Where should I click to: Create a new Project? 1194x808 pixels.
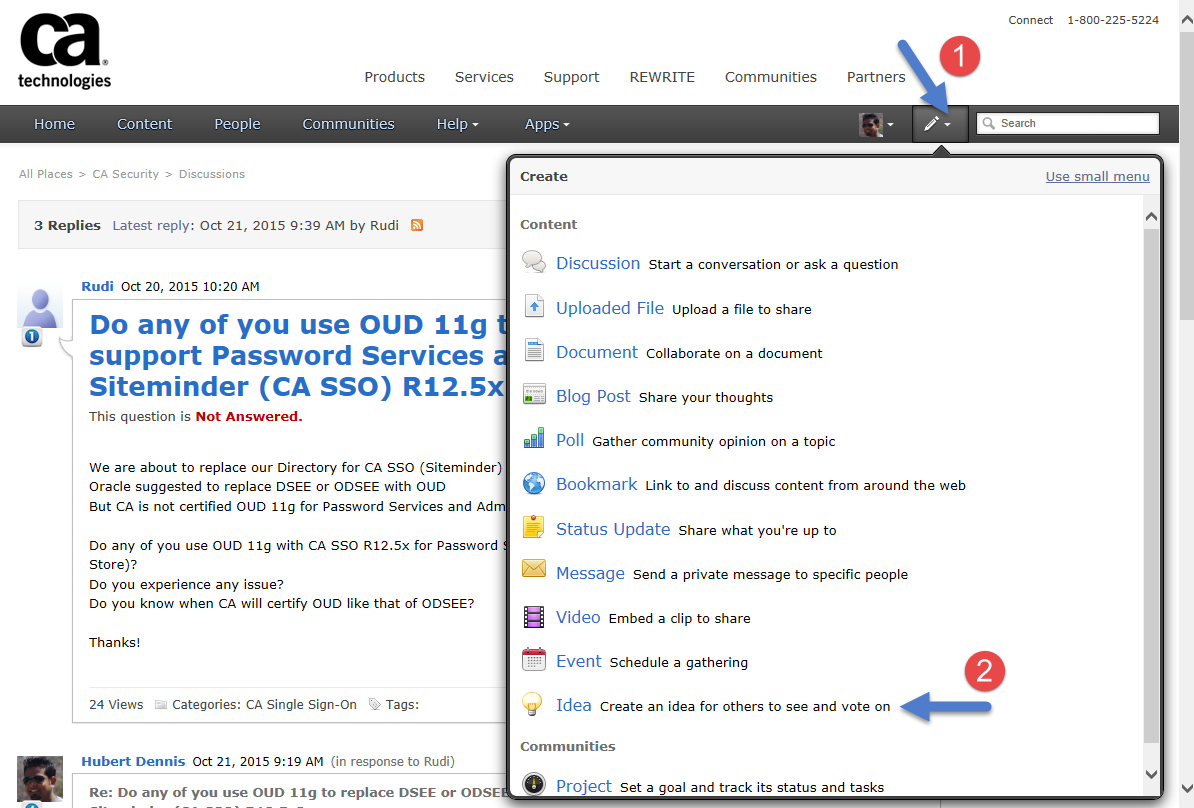(584, 787)
